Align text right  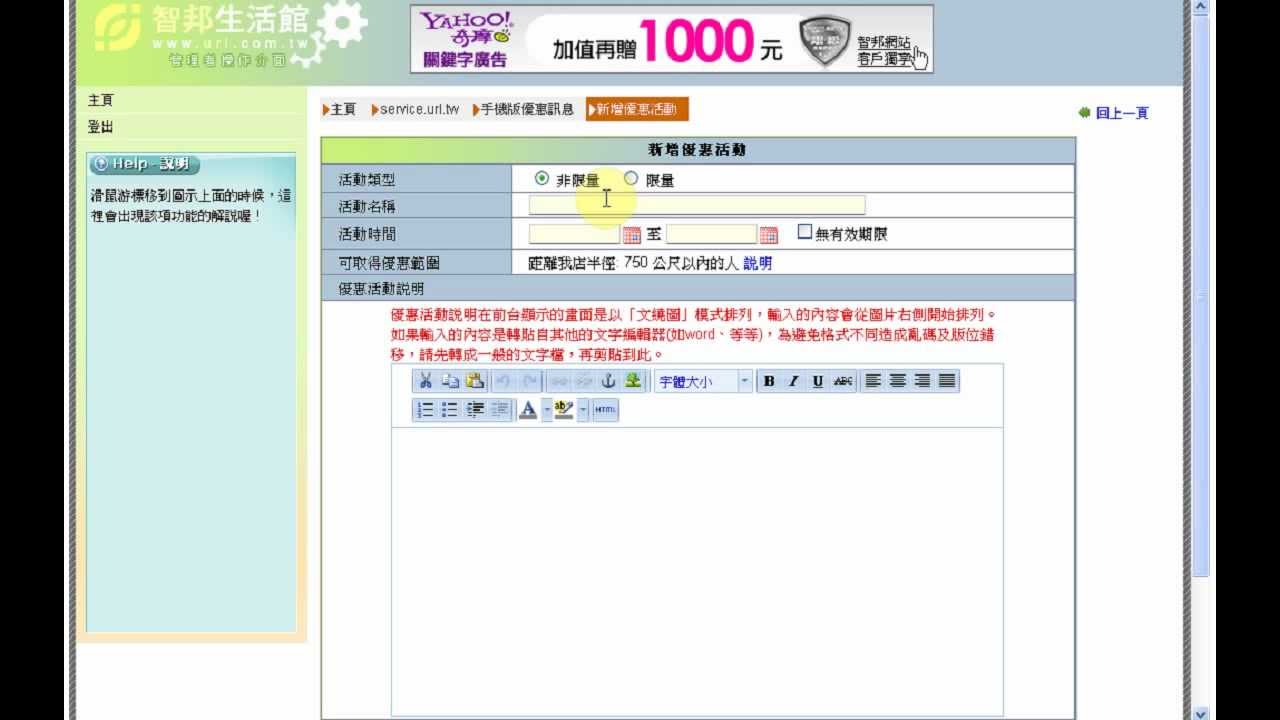click(x=922, y=381)
